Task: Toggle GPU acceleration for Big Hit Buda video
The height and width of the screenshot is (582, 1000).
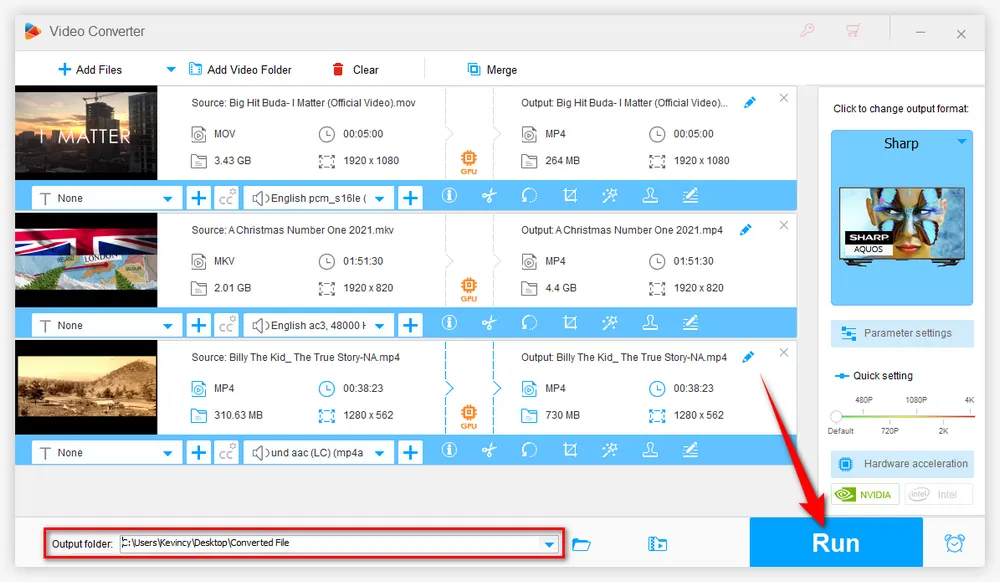Action: pyautogui.click(x=469, y=162)
